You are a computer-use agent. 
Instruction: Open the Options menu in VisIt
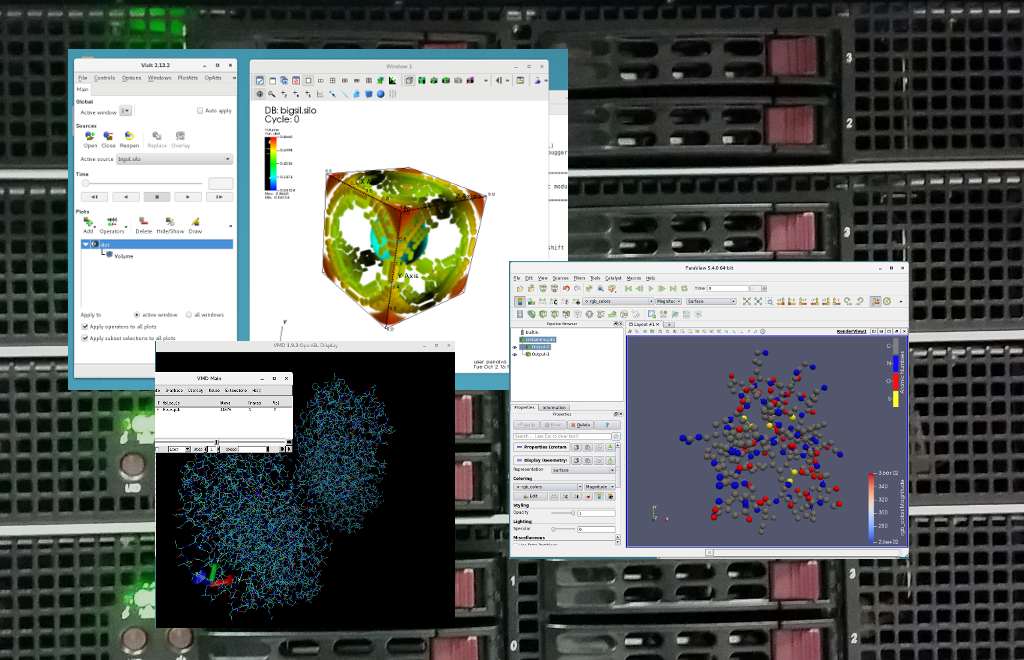point(131,78)
